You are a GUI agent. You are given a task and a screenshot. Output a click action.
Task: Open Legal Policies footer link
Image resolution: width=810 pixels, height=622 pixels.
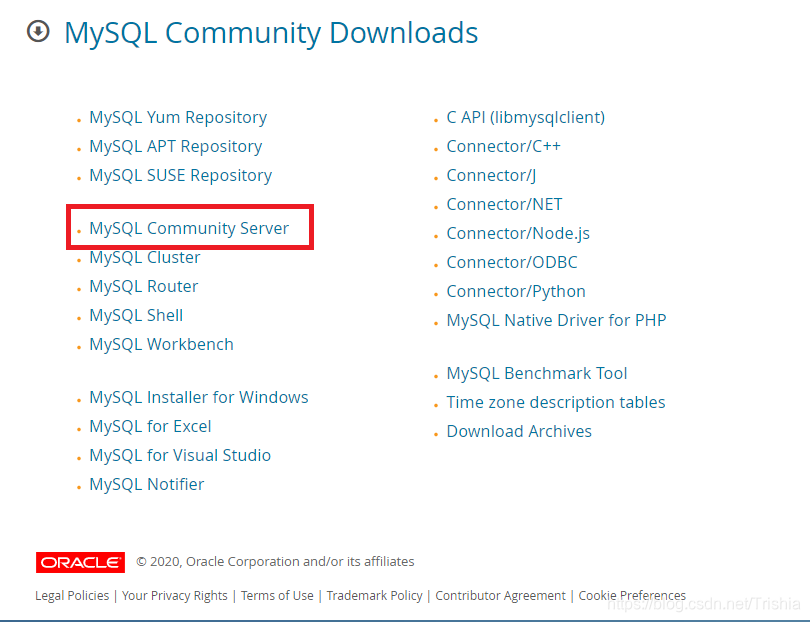click(72, 596)
